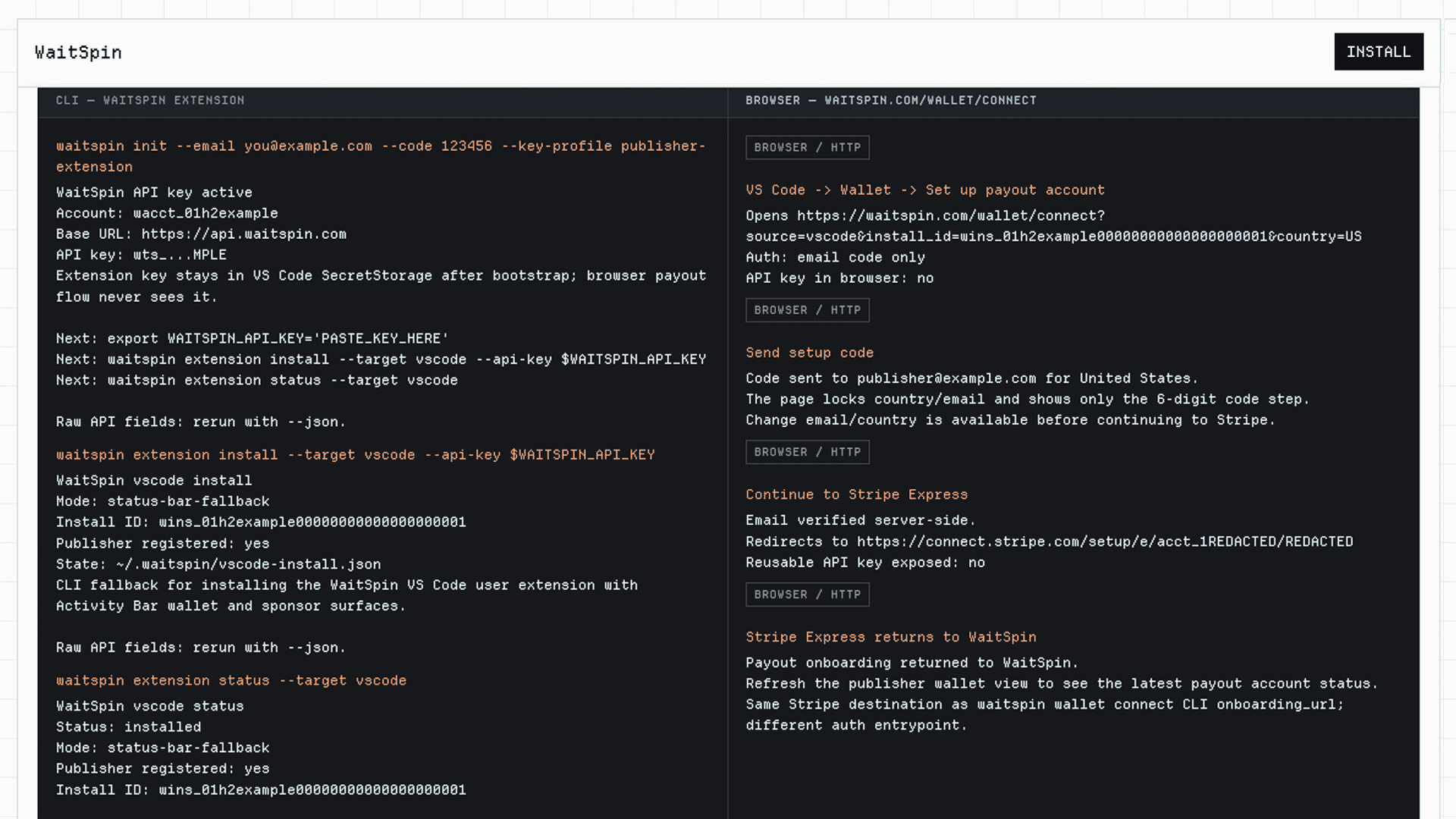Viewport: 1456px width, 819px height.
Task: Select the CLI — WAITSPIN EXTENSION header
Action: coord(150,100)
